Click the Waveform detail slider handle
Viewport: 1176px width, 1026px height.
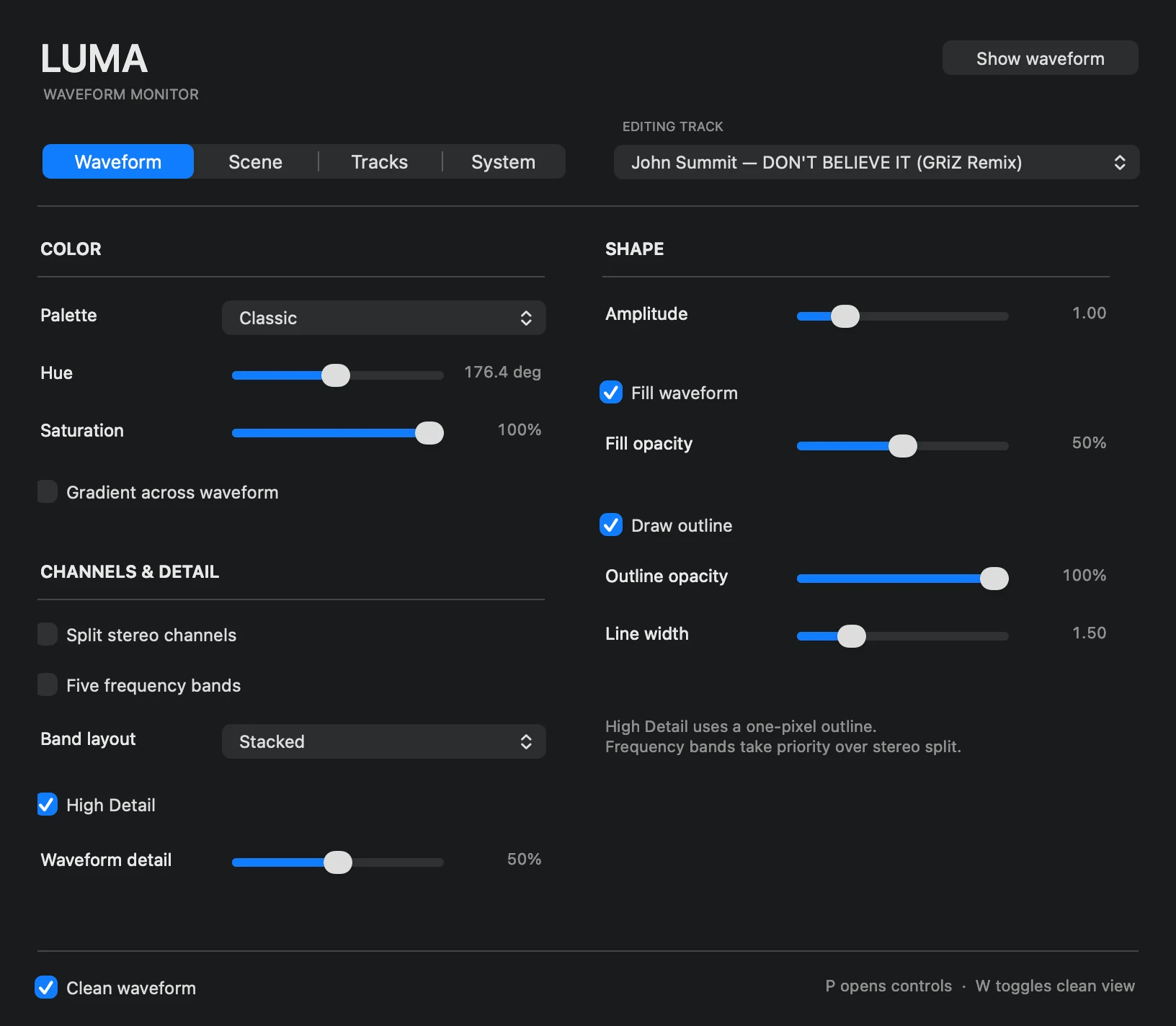pyautogui.click(x=337, y=862)
